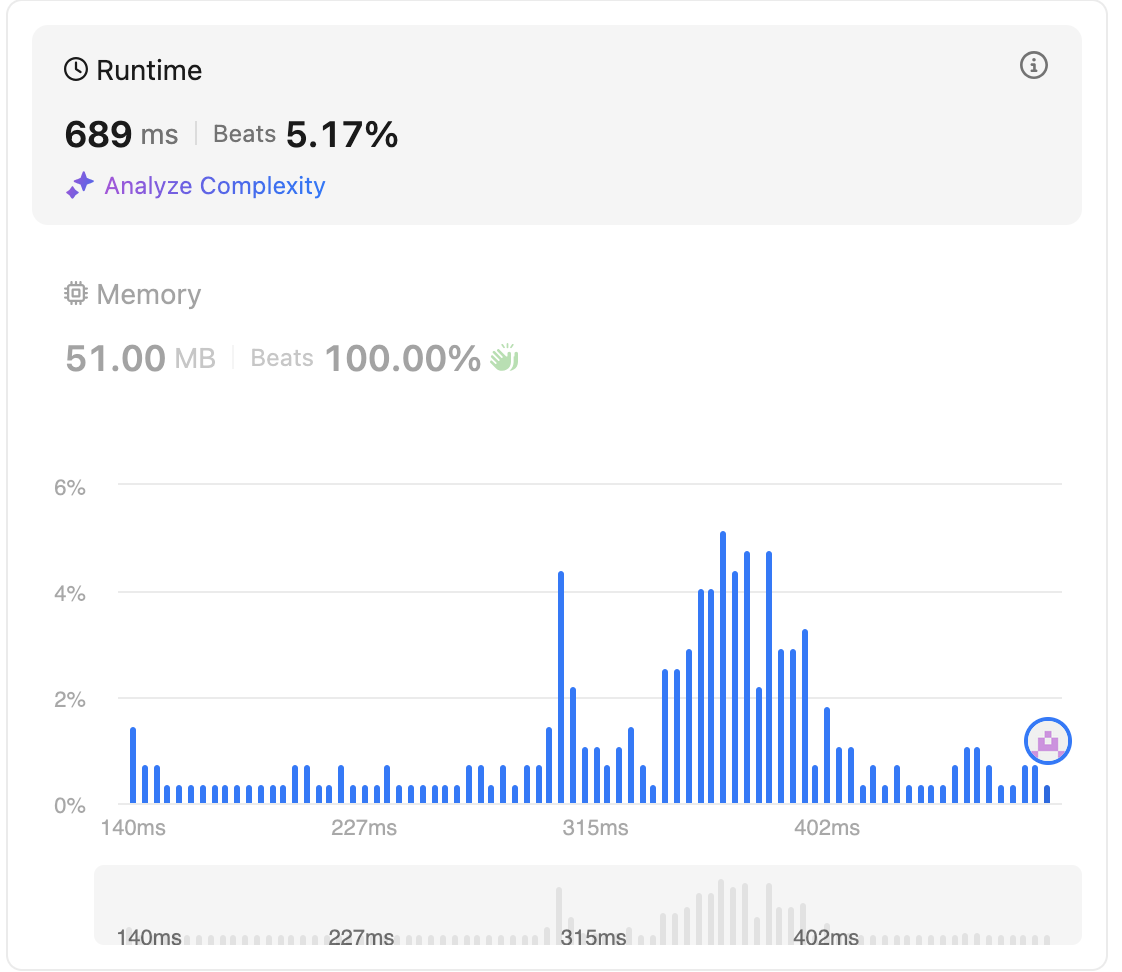
Task: Click the Beats 5.17% runtime percentile
Action: pyautogui.click(x=306, y=134)
